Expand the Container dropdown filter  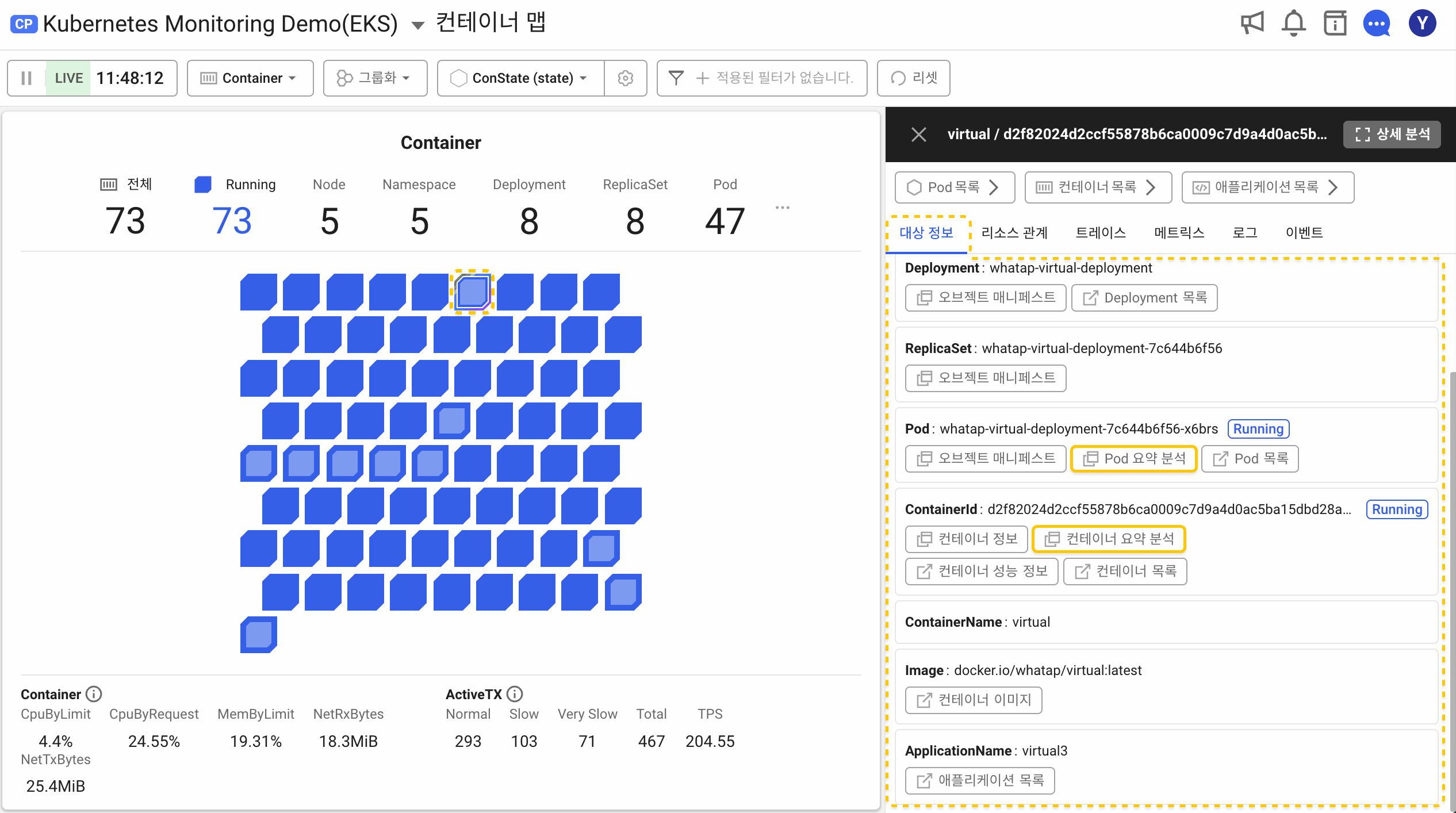click(x=249, y=77)
